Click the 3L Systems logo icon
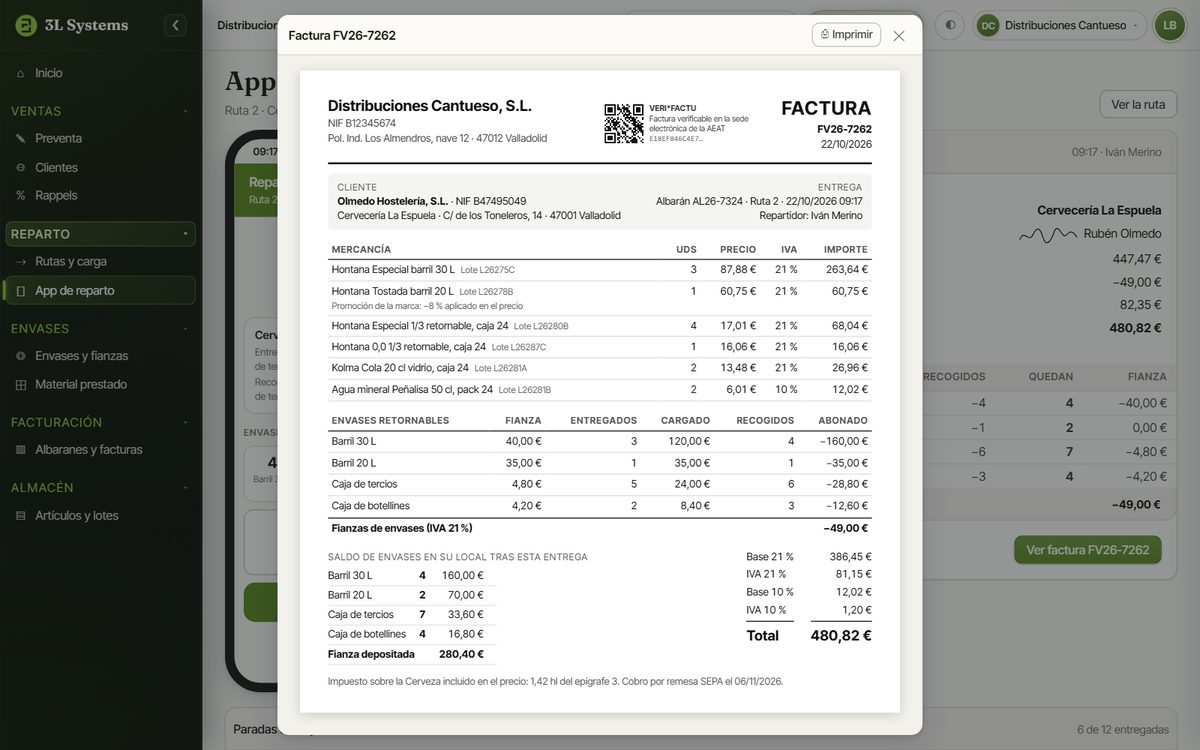This screenshot has width=1200, height=750. click(x=26, y=26)
